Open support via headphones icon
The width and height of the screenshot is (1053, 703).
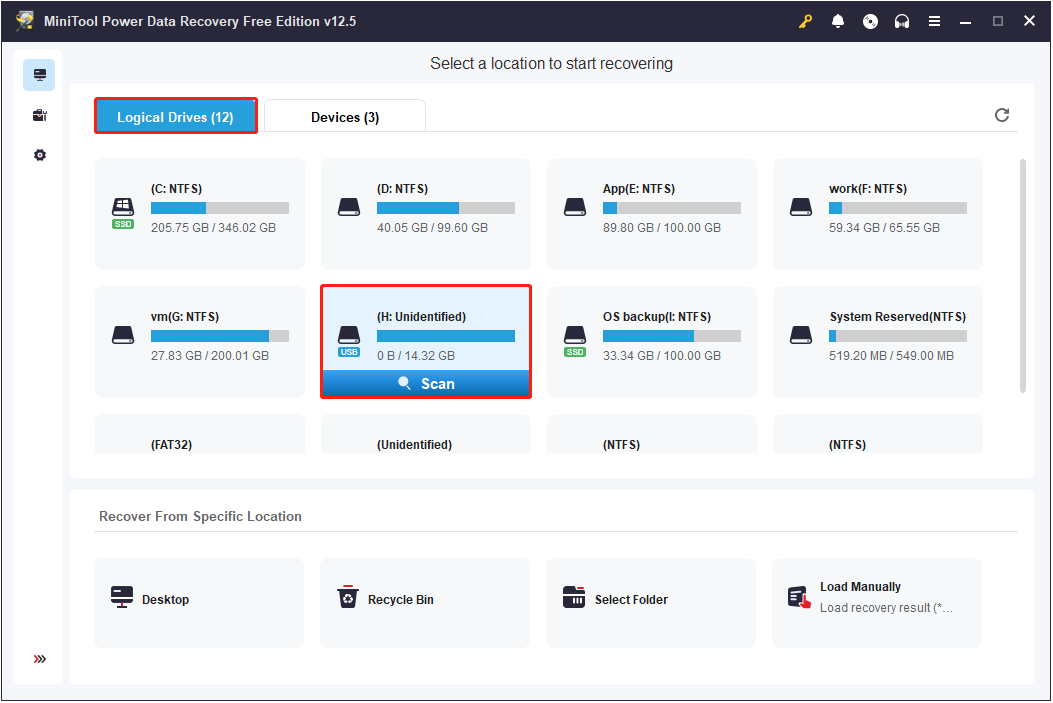point(902,21)
